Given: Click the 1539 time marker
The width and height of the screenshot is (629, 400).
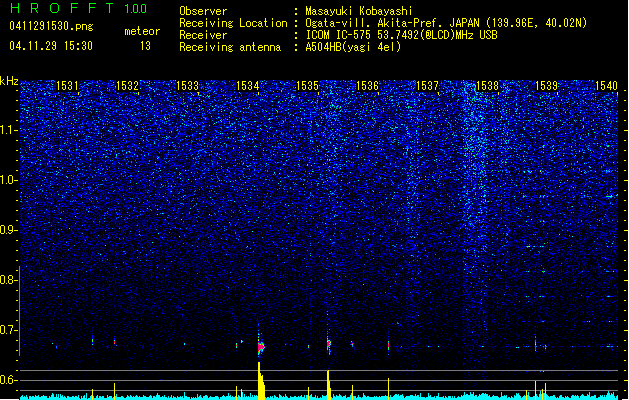Looking at the screenshot, I should [x=546, y=85].
